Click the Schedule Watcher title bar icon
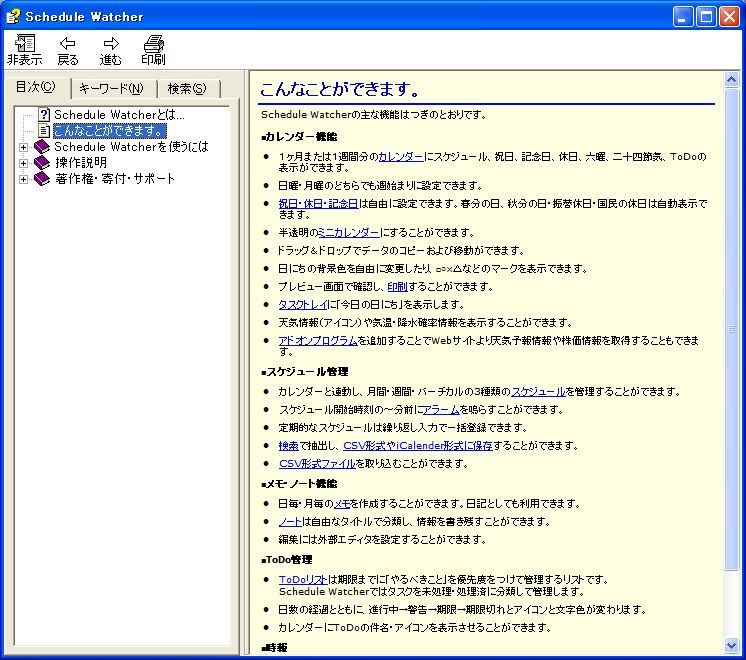The height and width of the screenshot is (660, 746). tap(13, 16)
